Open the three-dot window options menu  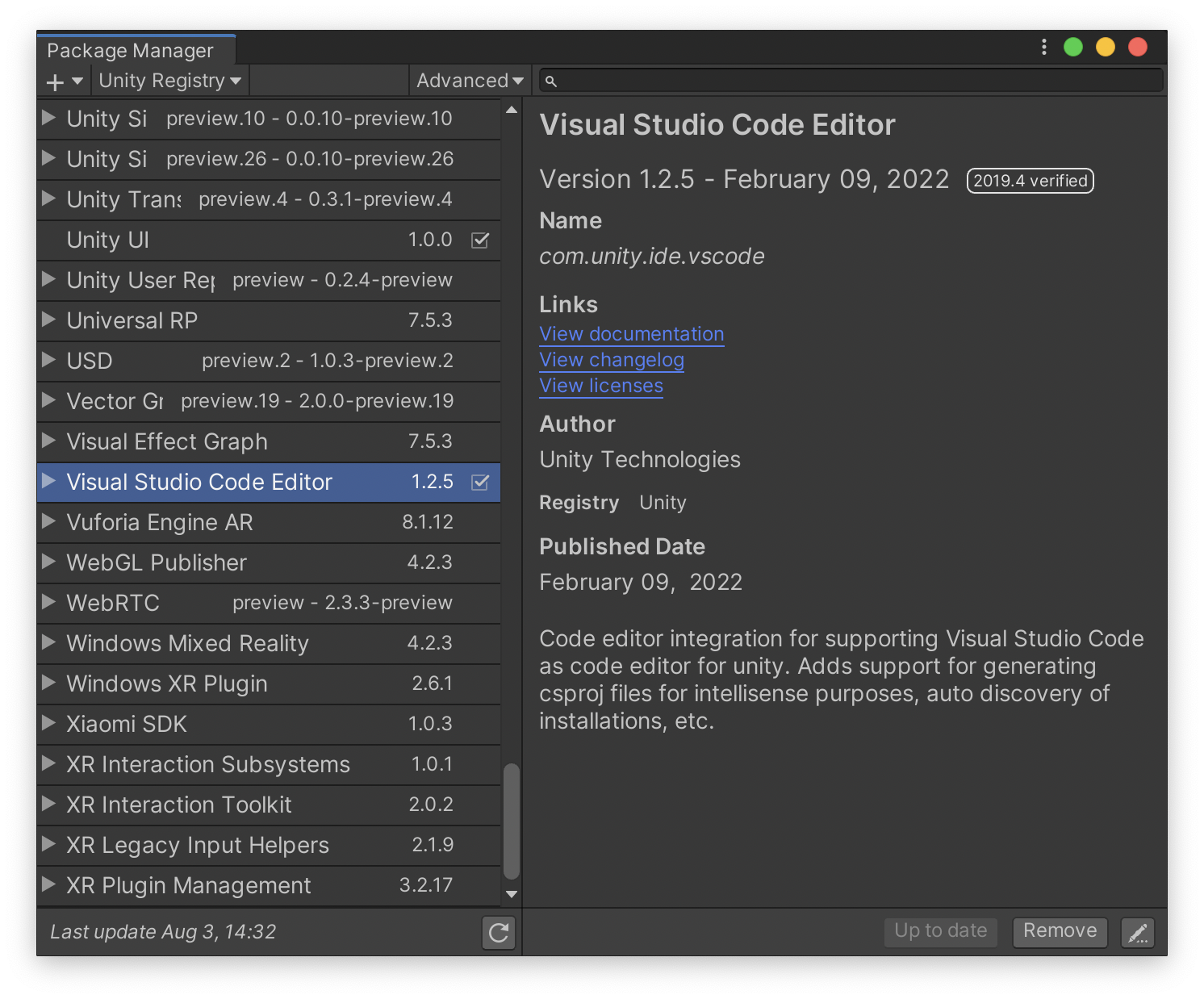coord(1043,48)
